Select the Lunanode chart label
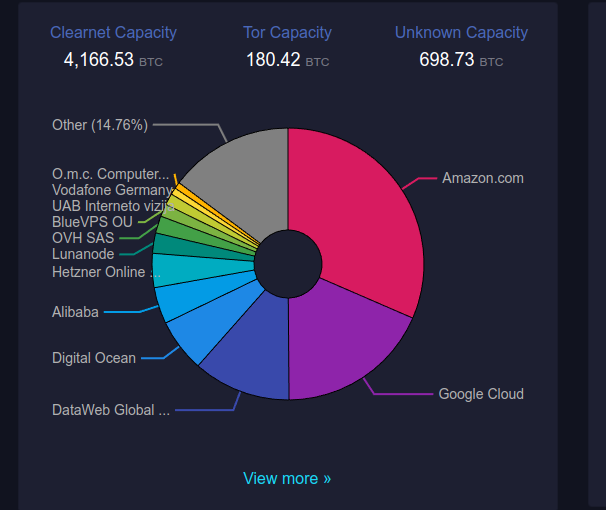 83,254
